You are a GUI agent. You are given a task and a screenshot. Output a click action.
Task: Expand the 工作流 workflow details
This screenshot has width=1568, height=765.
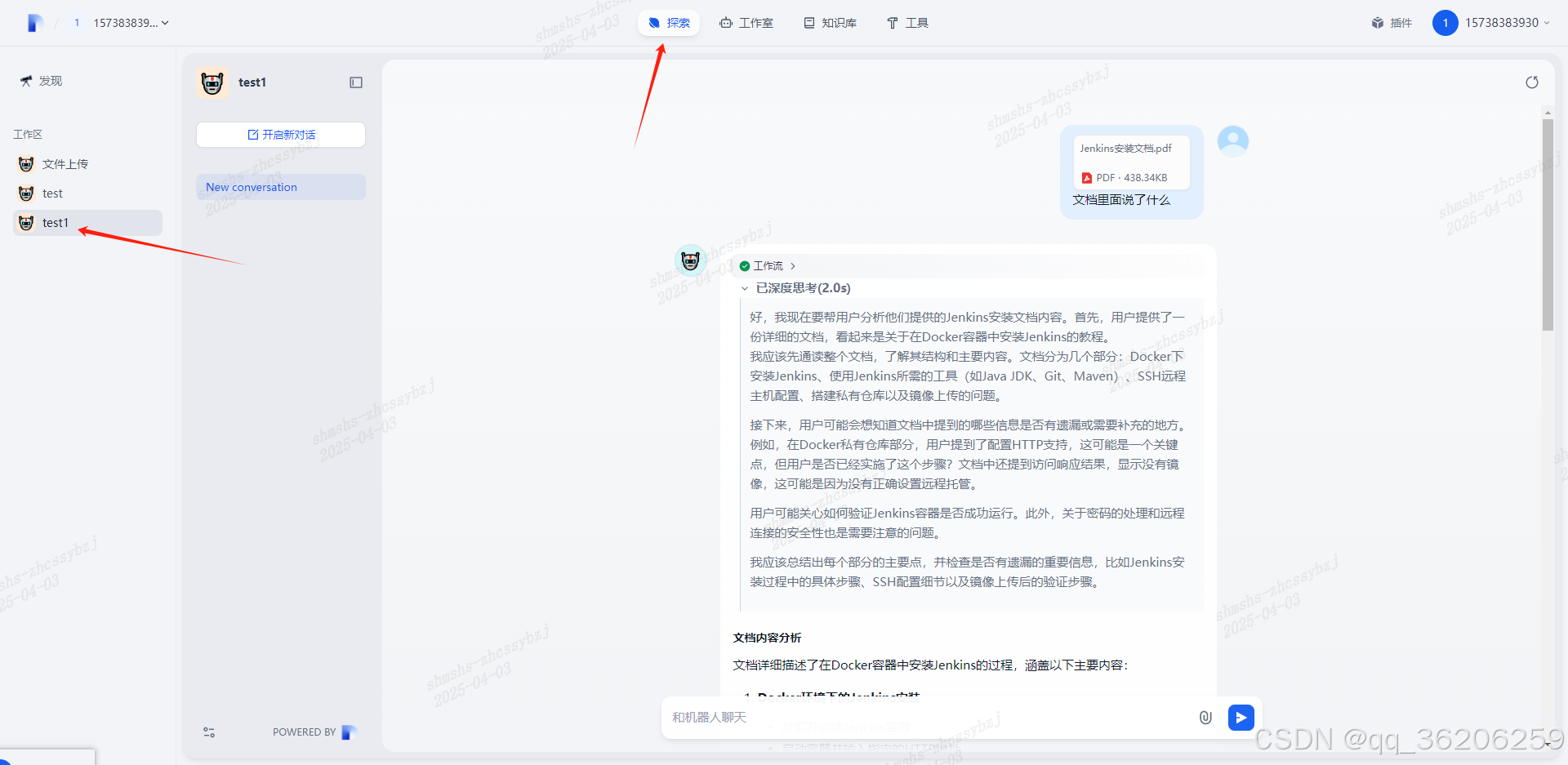click(x=768, y=266)
